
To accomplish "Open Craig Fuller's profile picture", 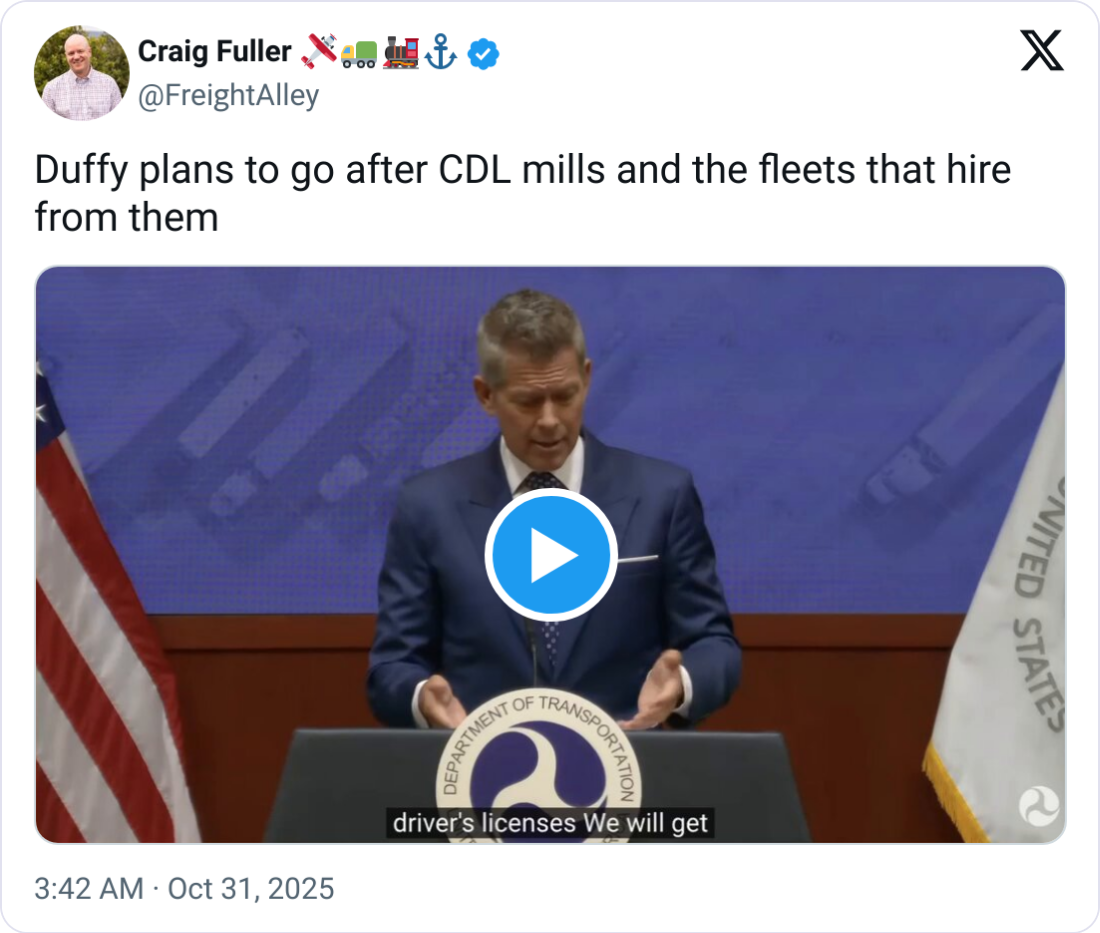I will point(82,73).
